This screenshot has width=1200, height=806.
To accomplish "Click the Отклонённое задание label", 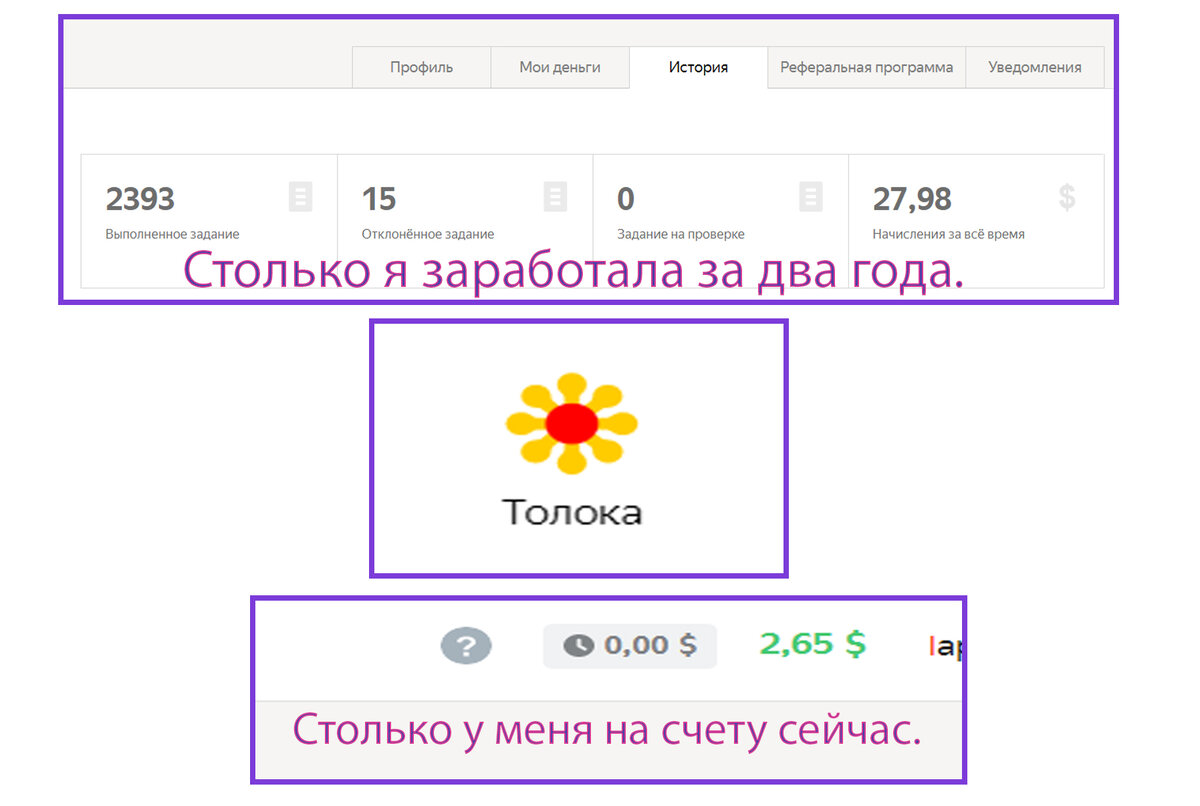I will pos(428,234).
